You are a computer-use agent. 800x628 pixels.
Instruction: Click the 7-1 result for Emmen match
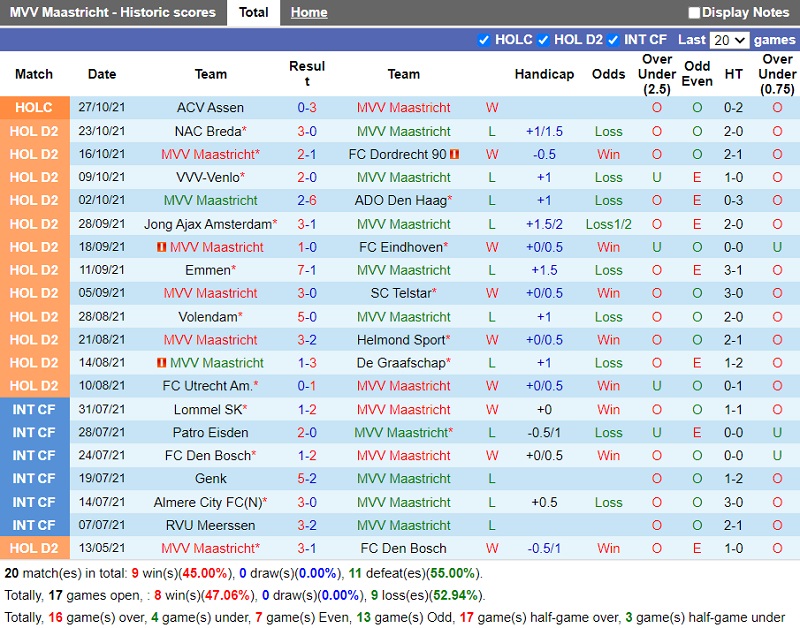pos(307,270)
